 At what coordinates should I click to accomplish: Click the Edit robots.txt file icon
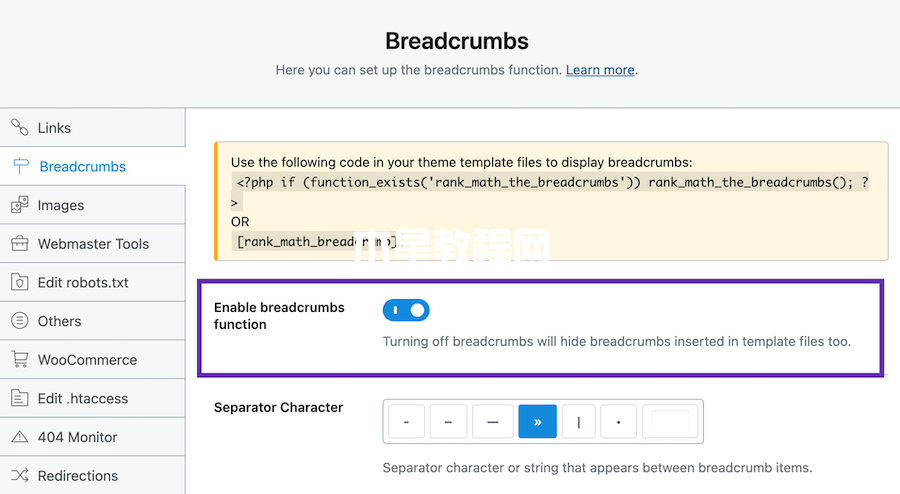click(20, 282)
